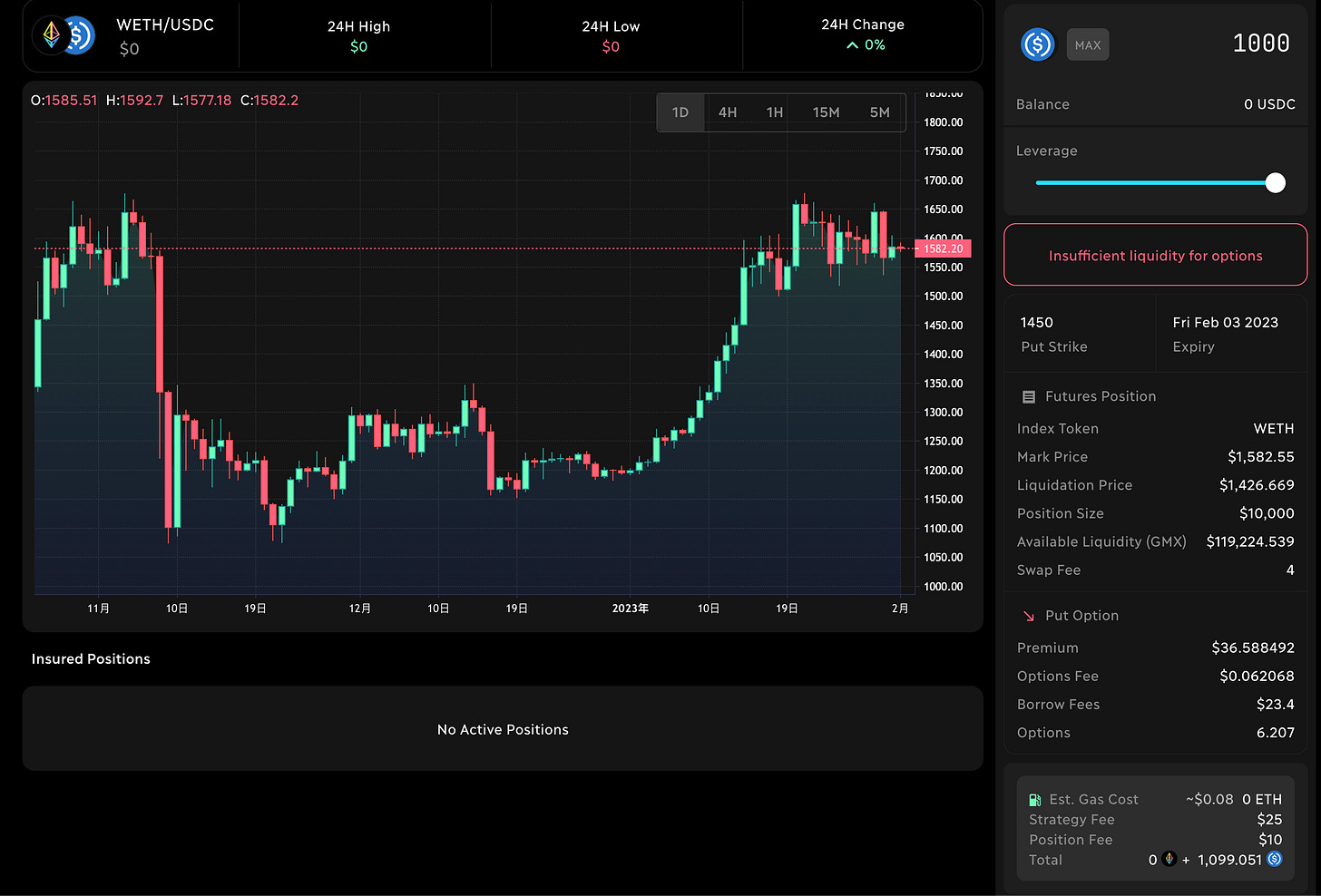Viewport: 1321px width, 896px height.
Task: Click the Mark Price value $1,582.55
Action: click(x=1261, y=457)
